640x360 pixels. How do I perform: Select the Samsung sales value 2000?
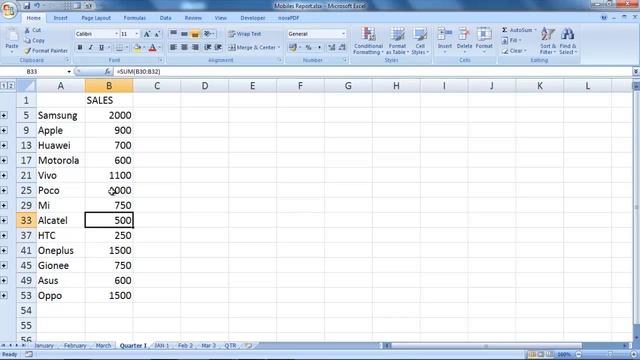[109, 116]
